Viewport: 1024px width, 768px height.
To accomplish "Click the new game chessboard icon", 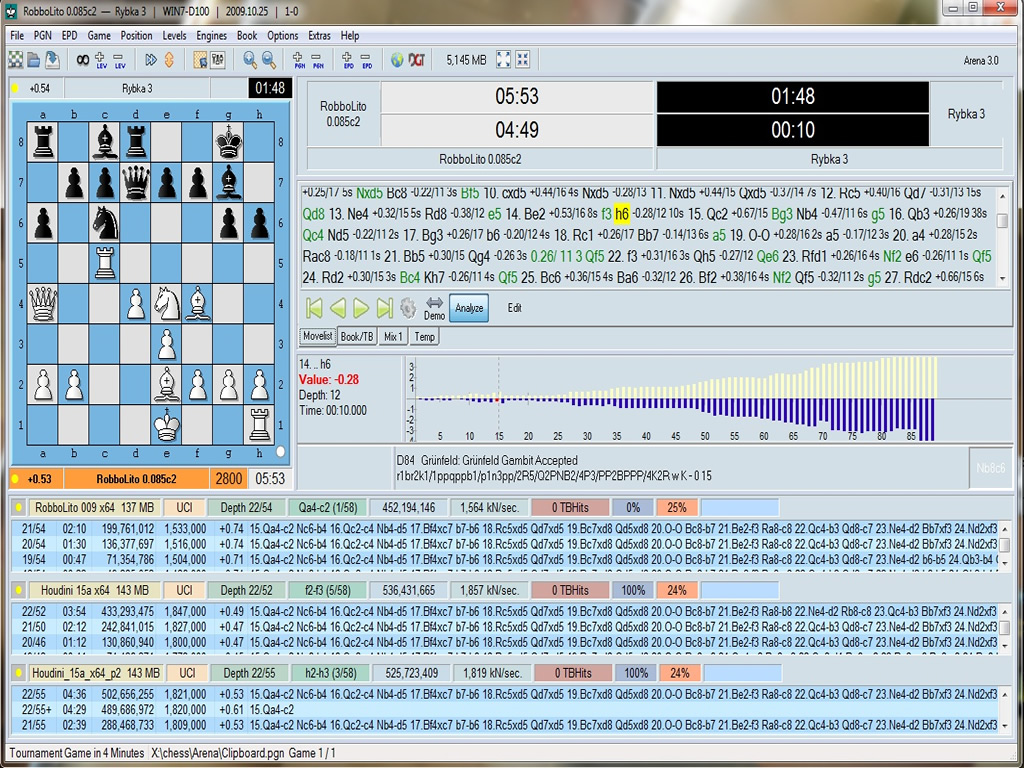I will [x=16, y=60].
